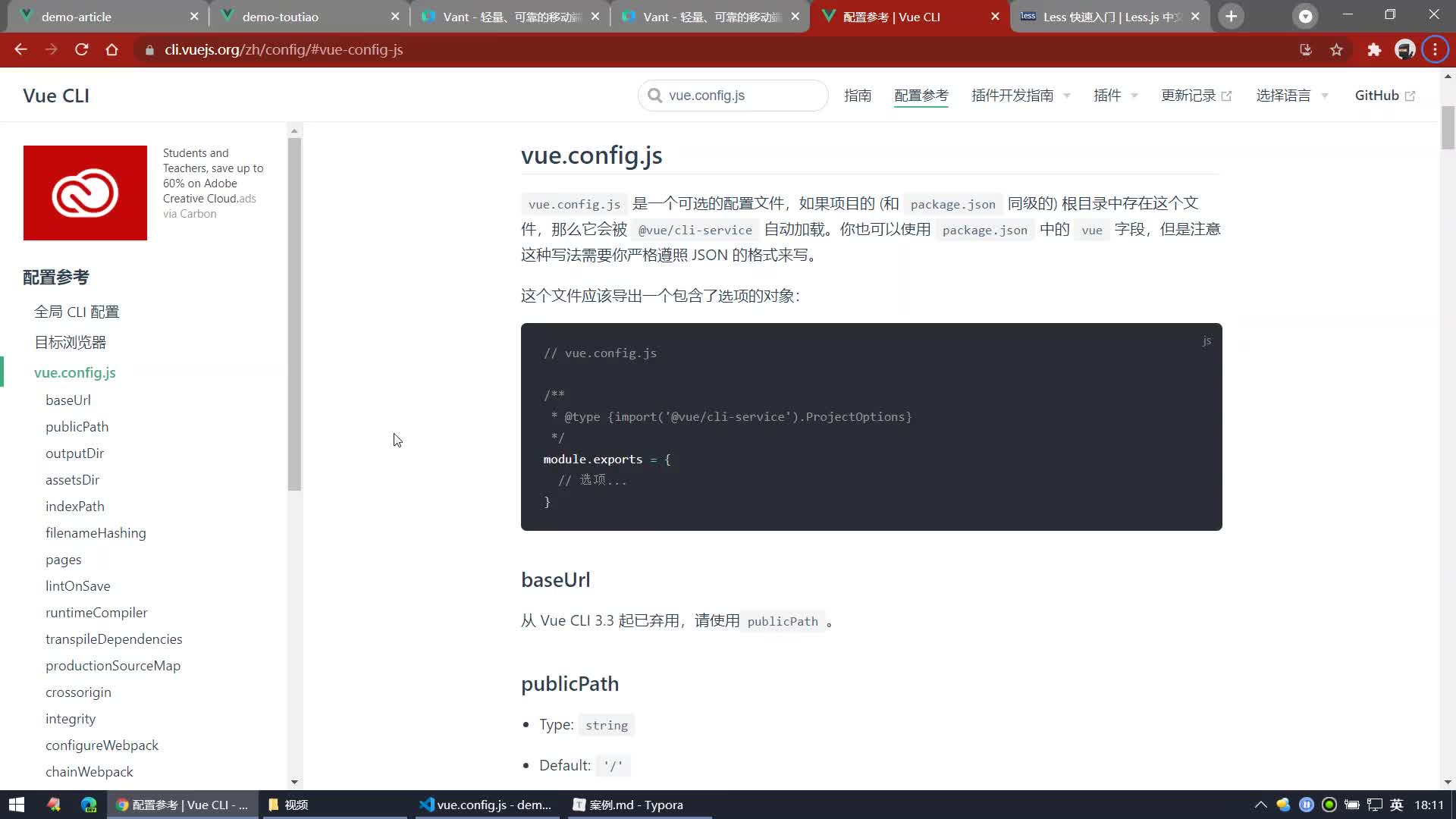
Task: Open the 配置参考 nav link
Action: pos(921,96)
